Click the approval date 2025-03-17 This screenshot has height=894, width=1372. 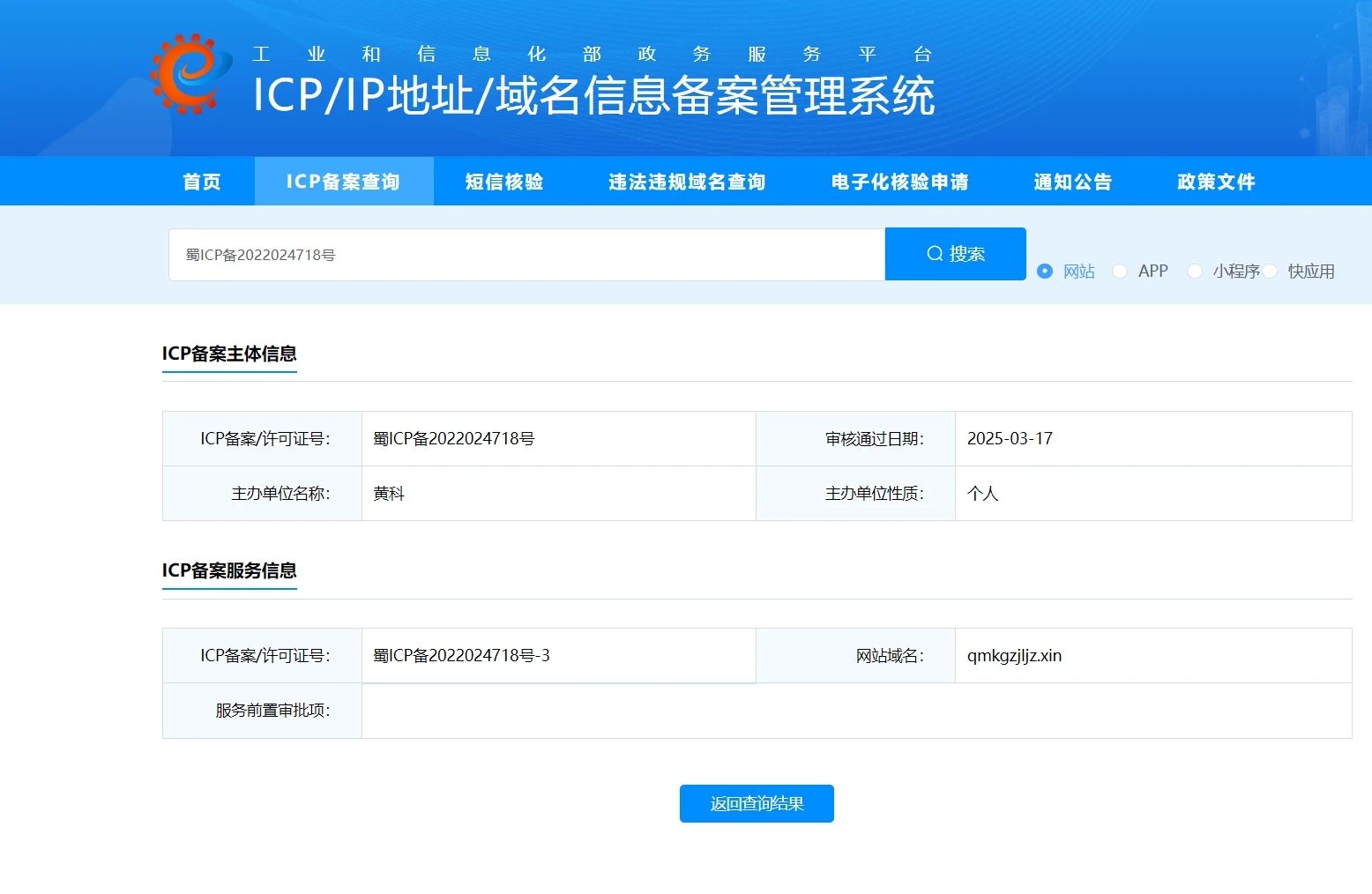point(1010,438)
